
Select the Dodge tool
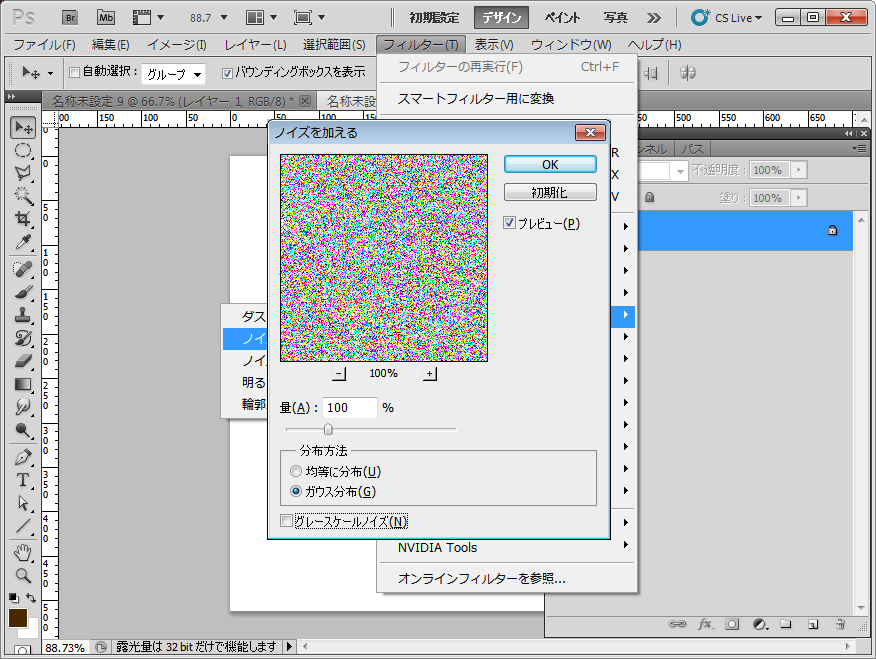point(23,429)
